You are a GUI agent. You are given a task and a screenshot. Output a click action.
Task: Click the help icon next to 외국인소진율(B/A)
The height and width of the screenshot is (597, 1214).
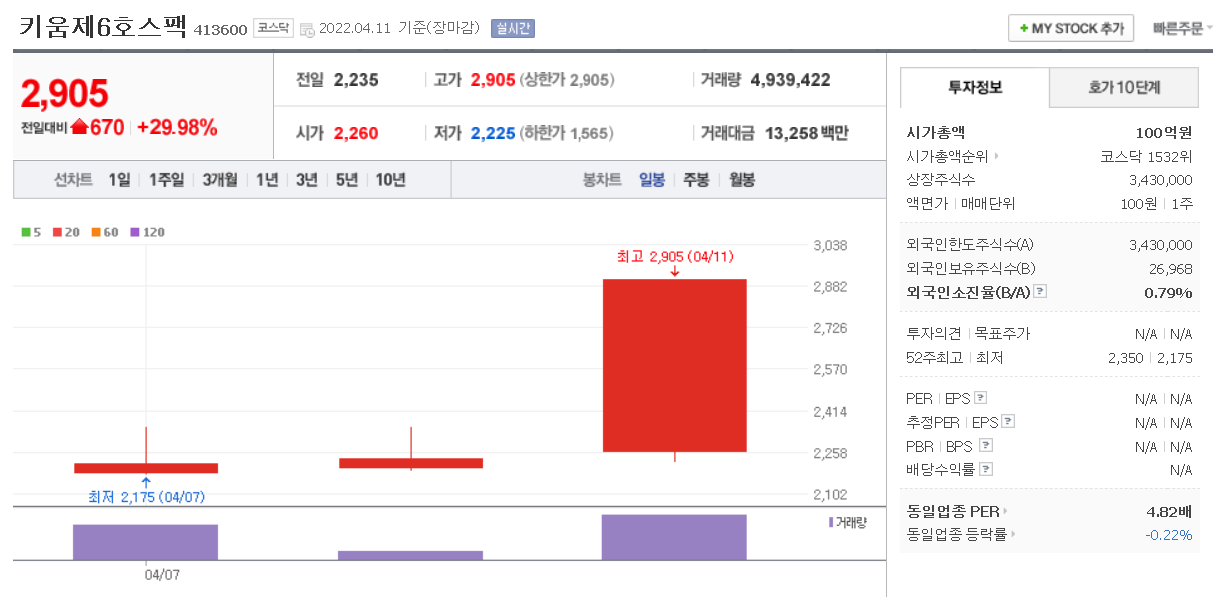click(1040, 292)
